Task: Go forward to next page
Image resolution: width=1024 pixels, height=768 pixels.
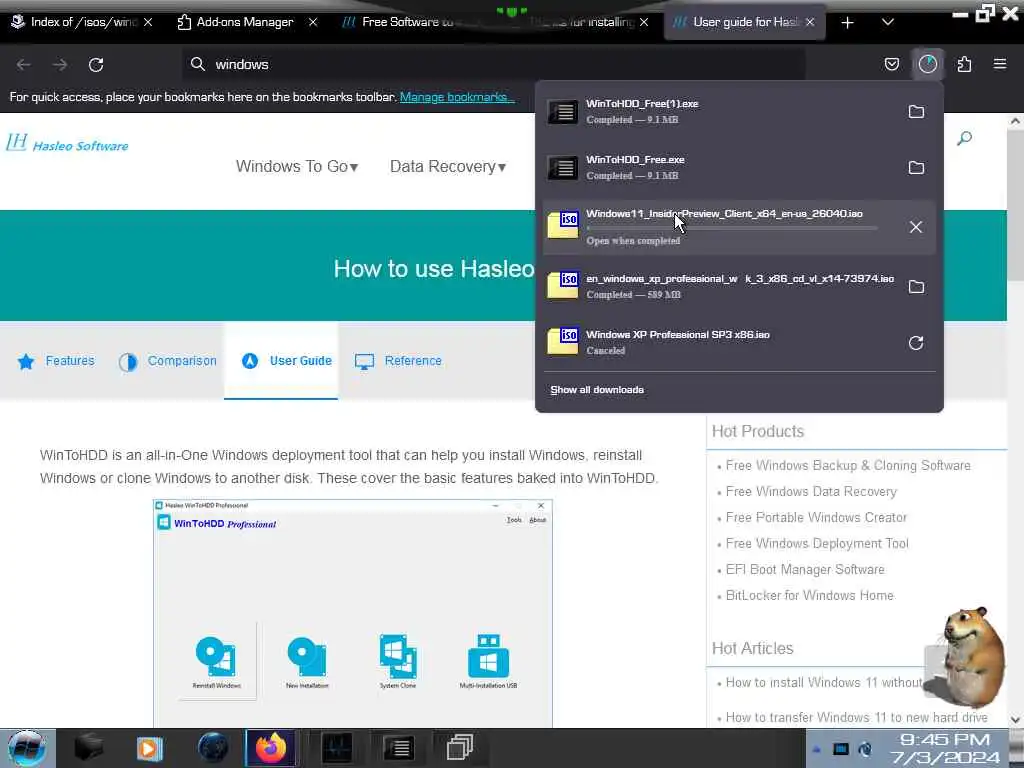Action: click(x=60, y=65)
